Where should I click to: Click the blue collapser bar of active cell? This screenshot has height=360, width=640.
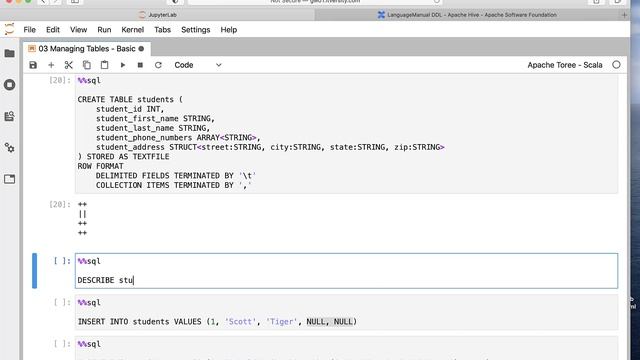coord(34,271)
